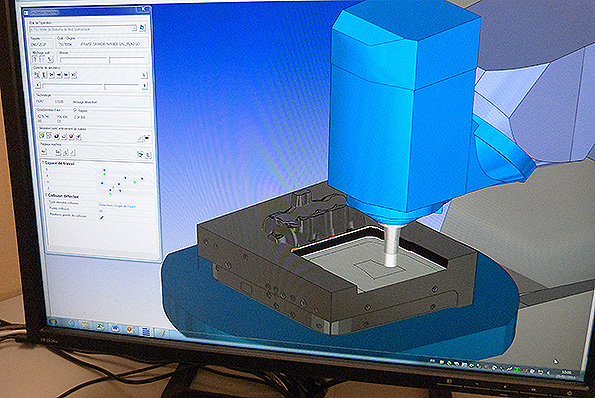Click black dropdown icon at end of material removal toolbar

(147, 137)
